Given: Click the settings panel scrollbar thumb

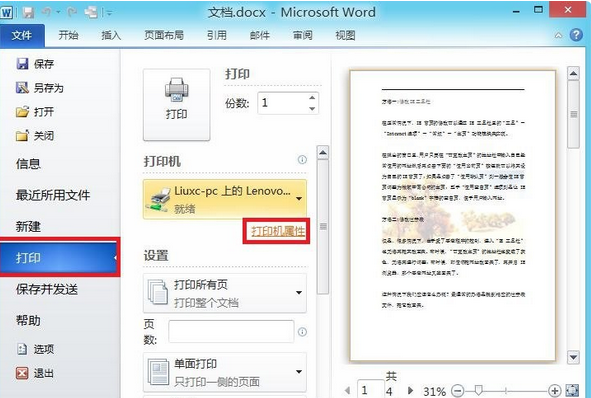Looking at the screenshot, I should tap(323, 227).
